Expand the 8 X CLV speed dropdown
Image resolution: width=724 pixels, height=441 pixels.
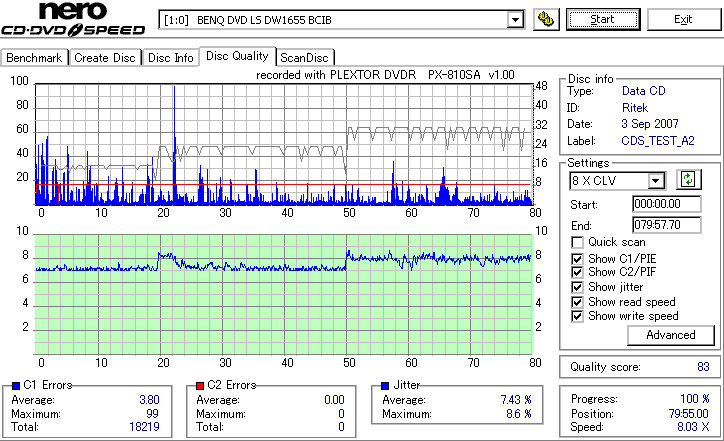tap(655, 181)
